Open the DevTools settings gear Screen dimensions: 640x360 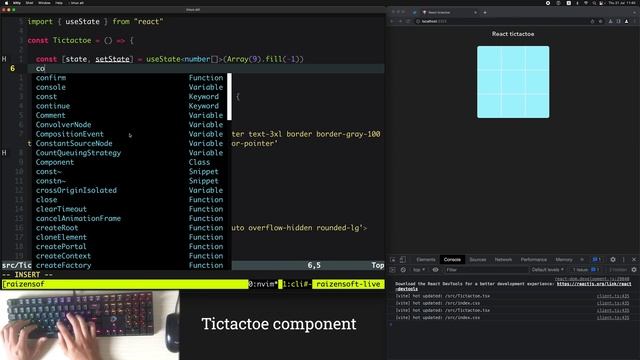pos(613,260)
